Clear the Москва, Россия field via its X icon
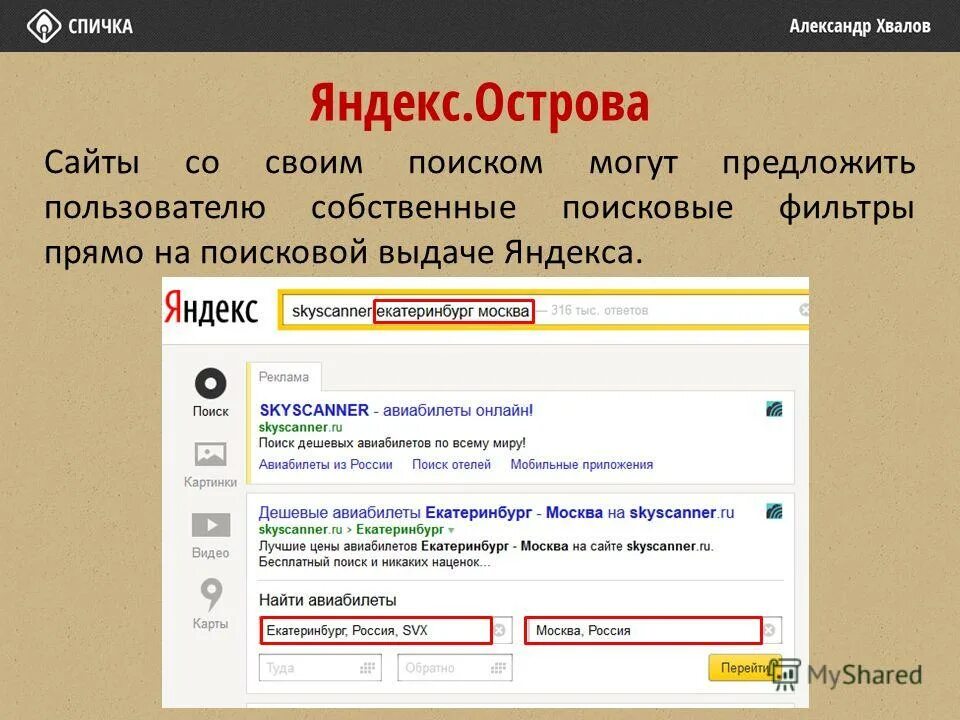The image size is (960, 720). pyautogui.click(x=768, y=630)
